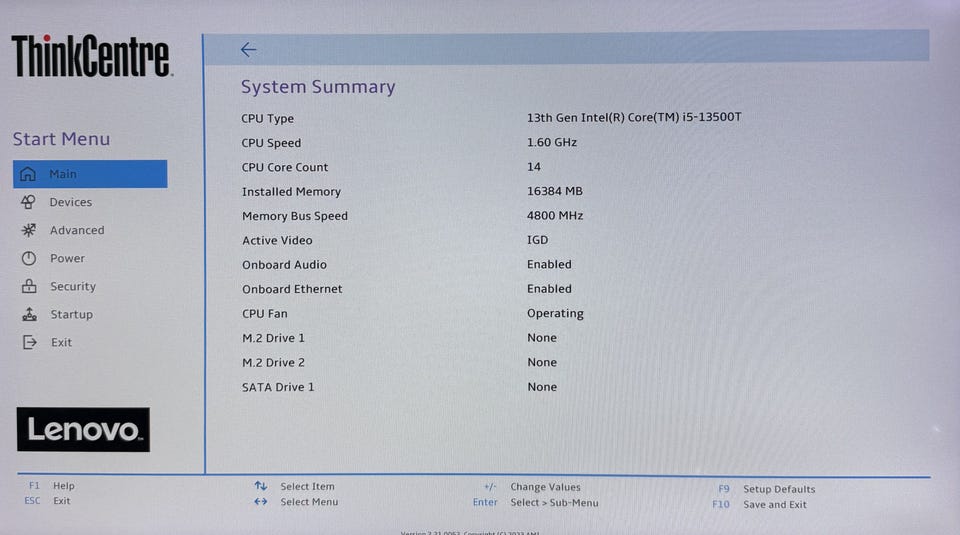Click the back arrow icon
Viewport: 960px width, 535px height.
(248, 50)
